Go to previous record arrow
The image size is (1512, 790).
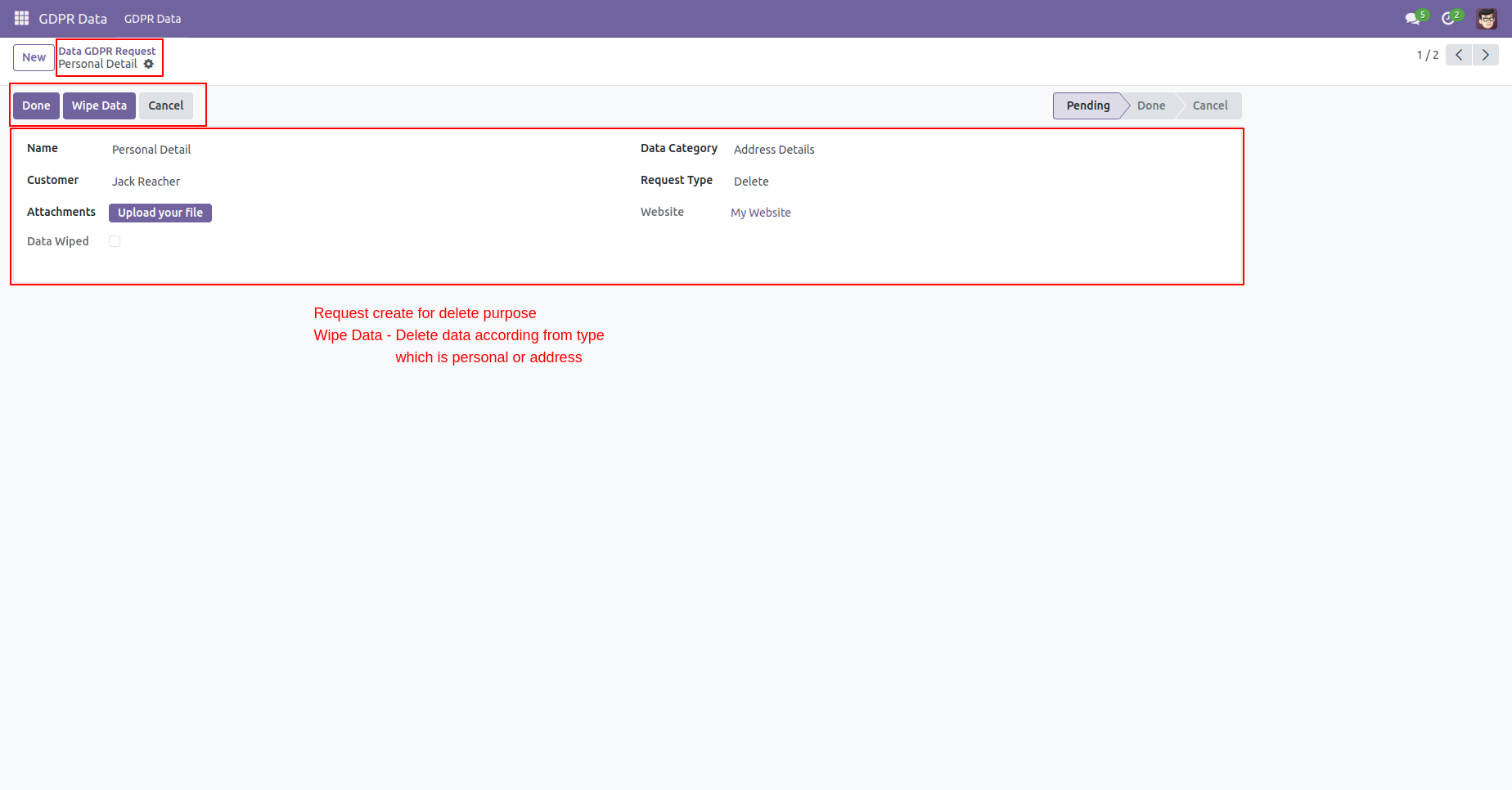[x=1459, y=55]
